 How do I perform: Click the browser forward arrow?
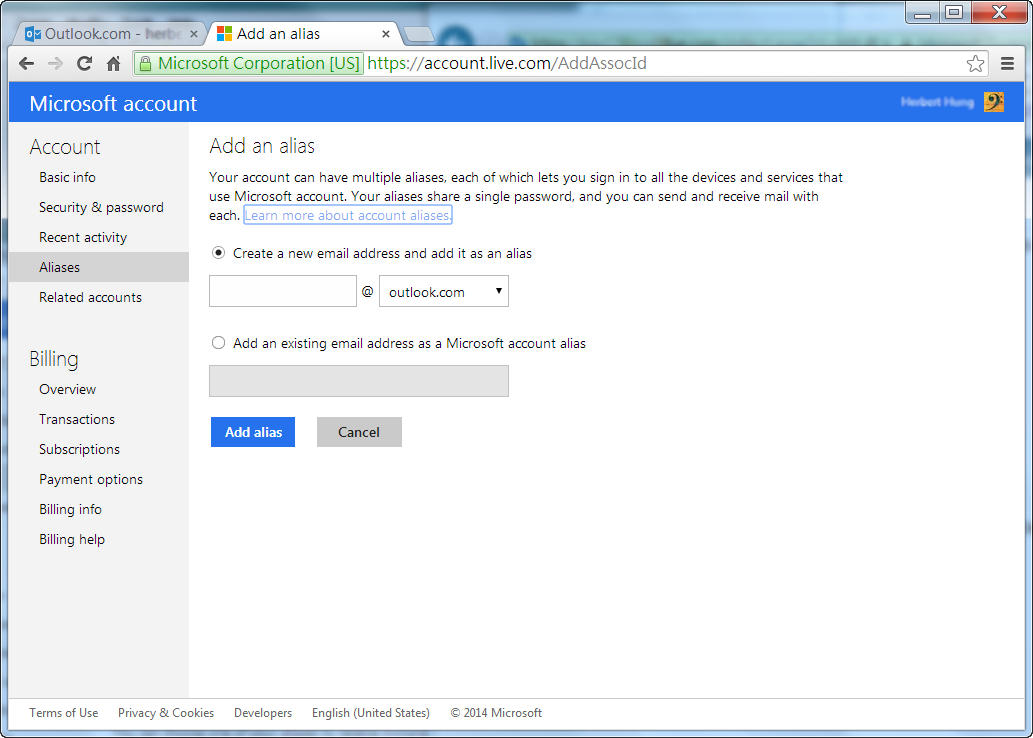tap(55, 64)
